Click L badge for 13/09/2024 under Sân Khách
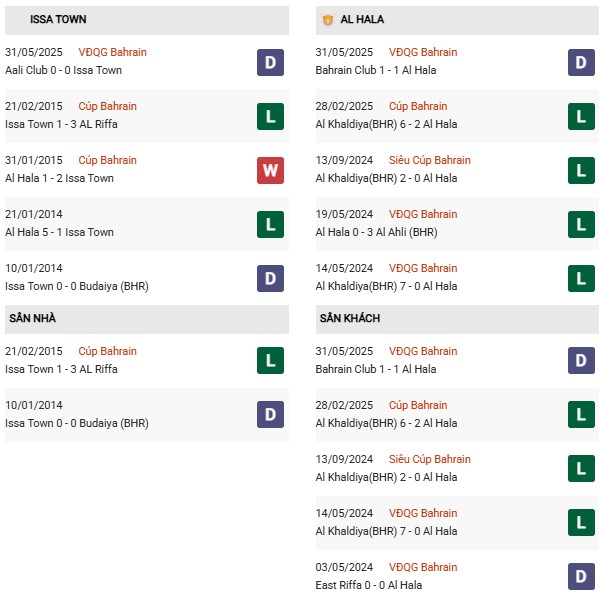This screenshot has height=597, width=600. pyautogui.click(x=581, y=468)
